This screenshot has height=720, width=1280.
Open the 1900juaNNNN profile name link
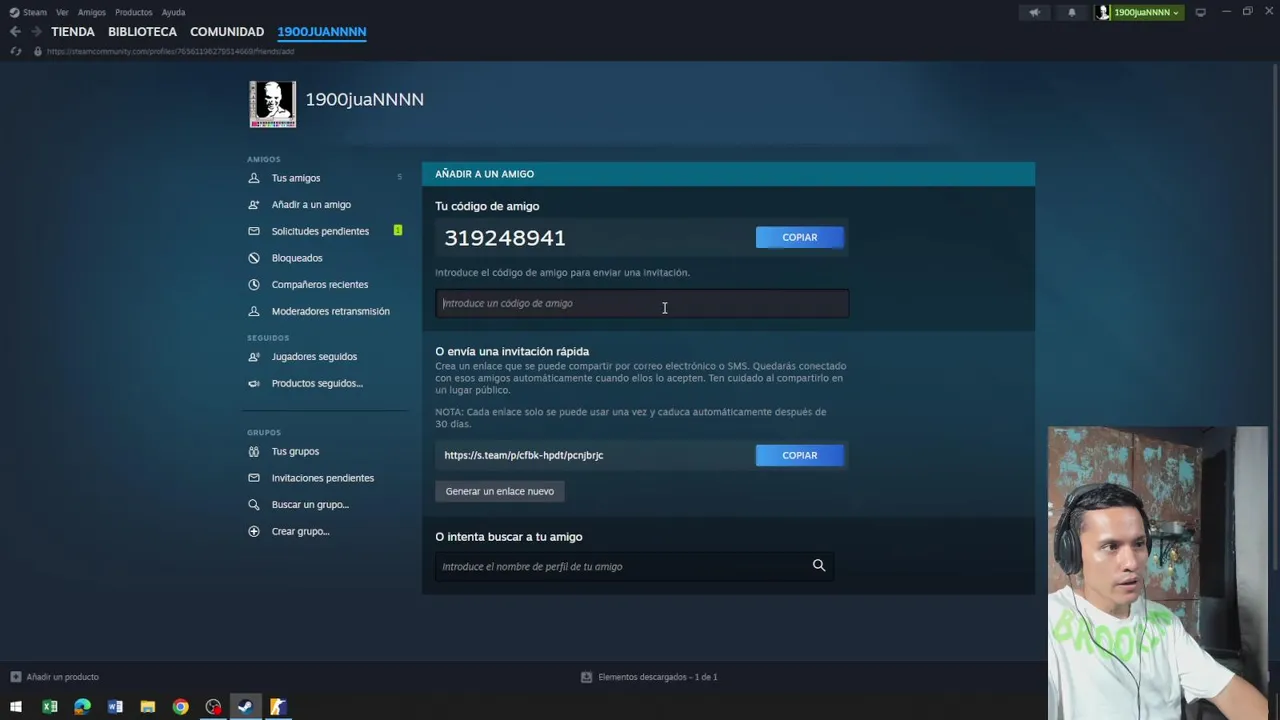click(x=364, y=100)
